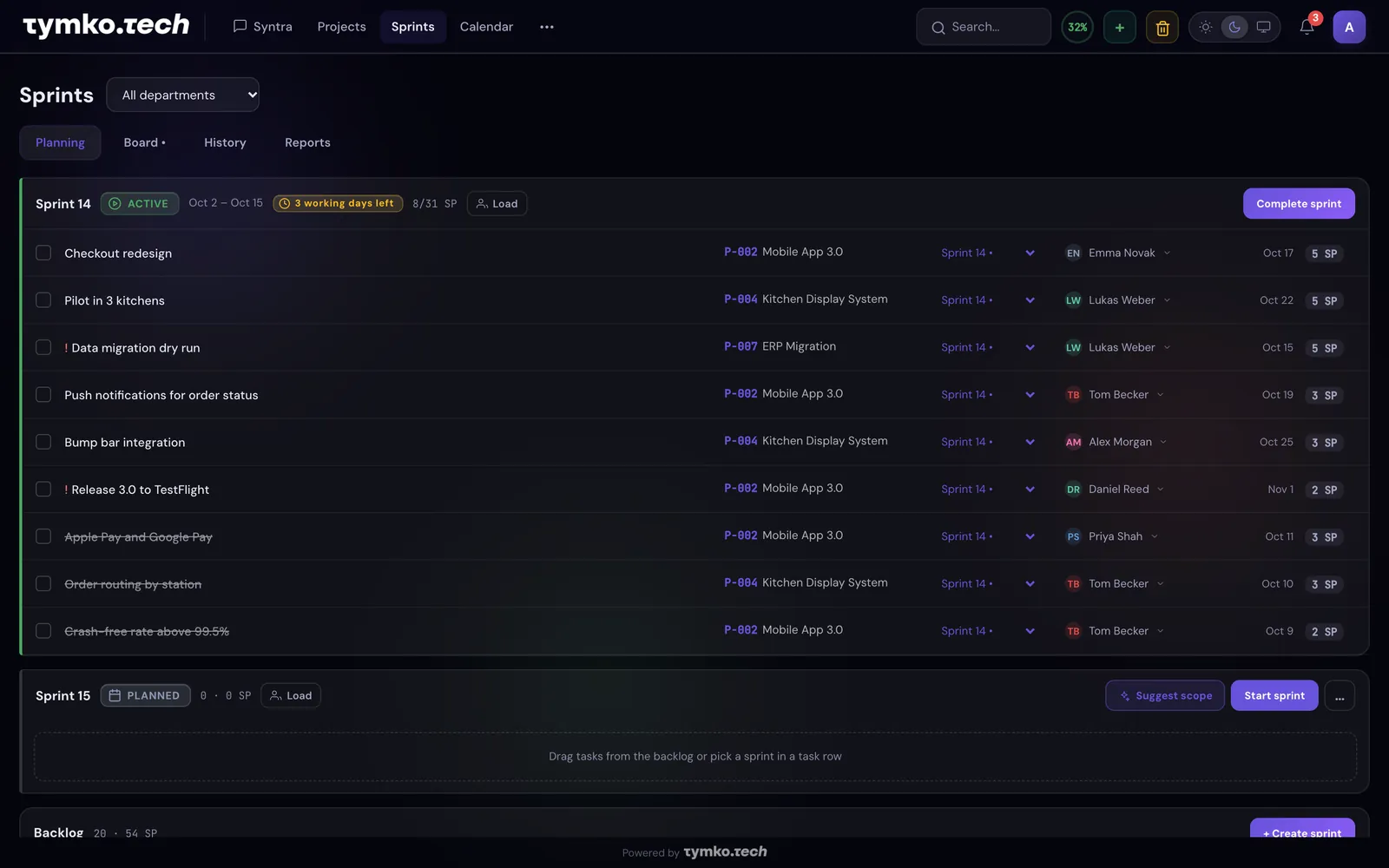The width and height of the screenshot is (1389, 868).
Task: Open the notifications bell
Action: coord(1307,27)
